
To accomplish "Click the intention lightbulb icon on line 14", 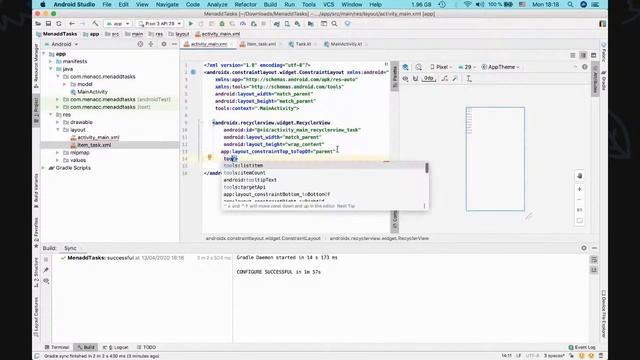I will click(x=209, y=157).
